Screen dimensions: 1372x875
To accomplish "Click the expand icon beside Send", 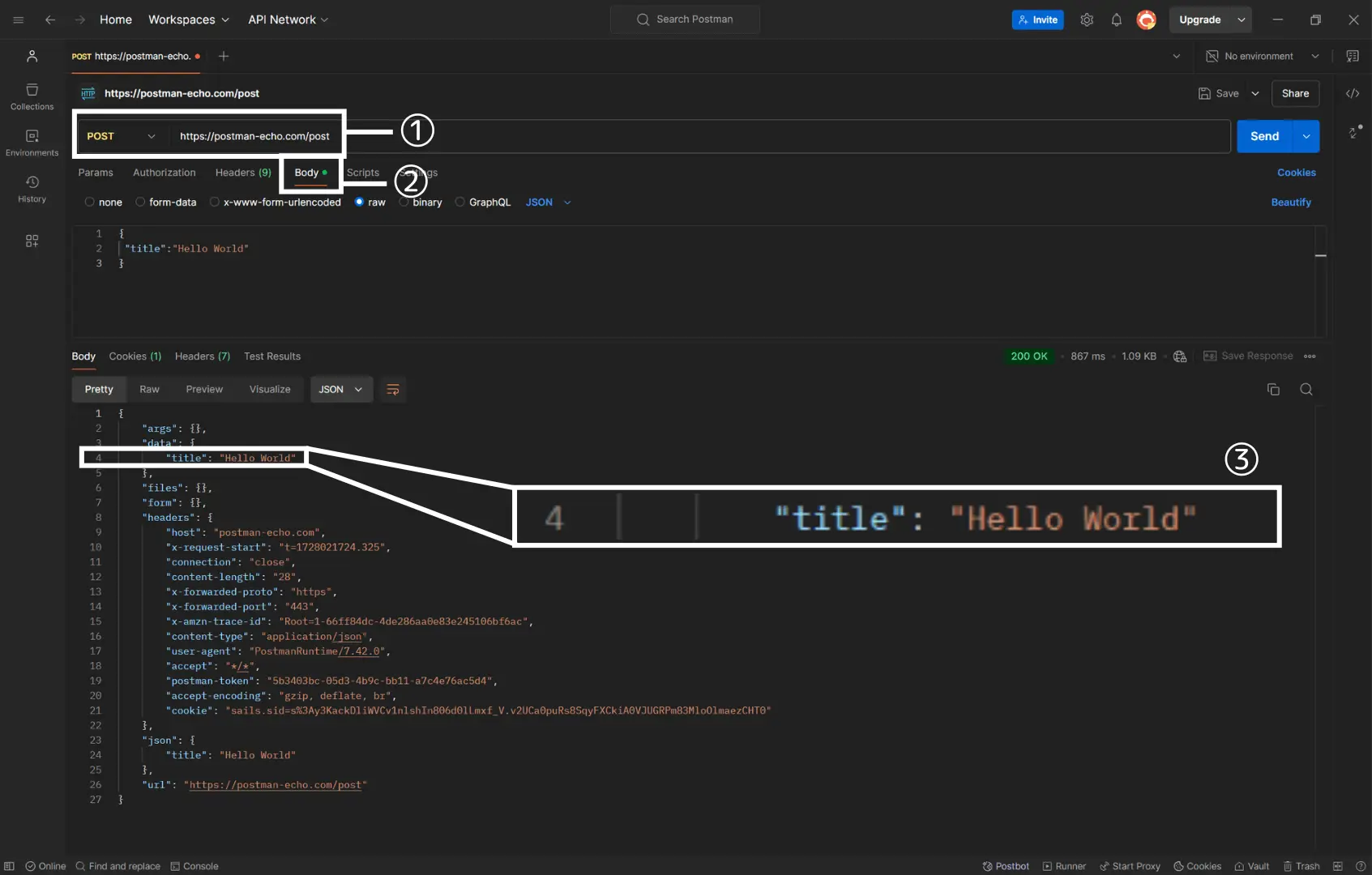I will pos(1355,131).
